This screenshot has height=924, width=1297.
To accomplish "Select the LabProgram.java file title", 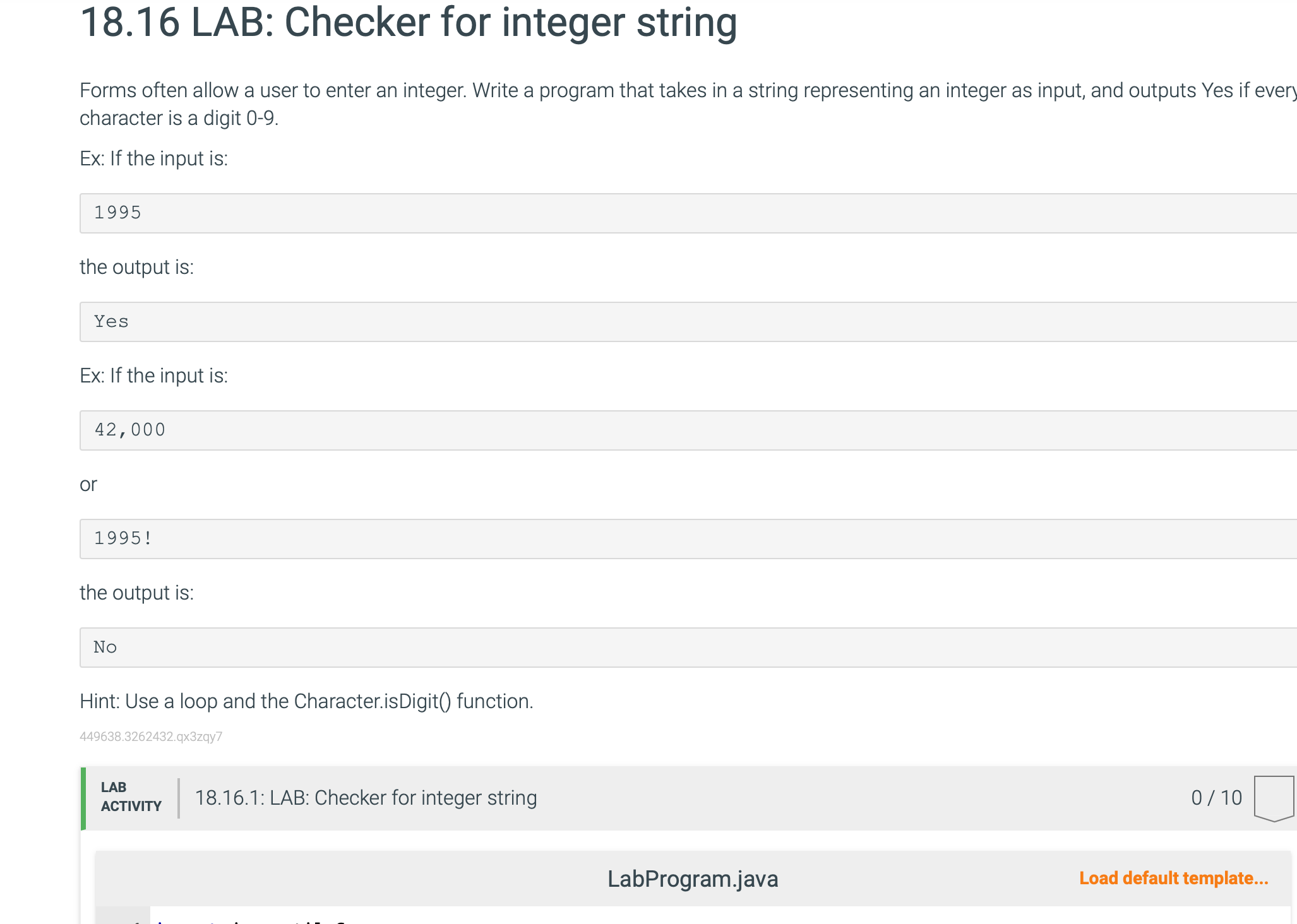I will pos(692,879).
